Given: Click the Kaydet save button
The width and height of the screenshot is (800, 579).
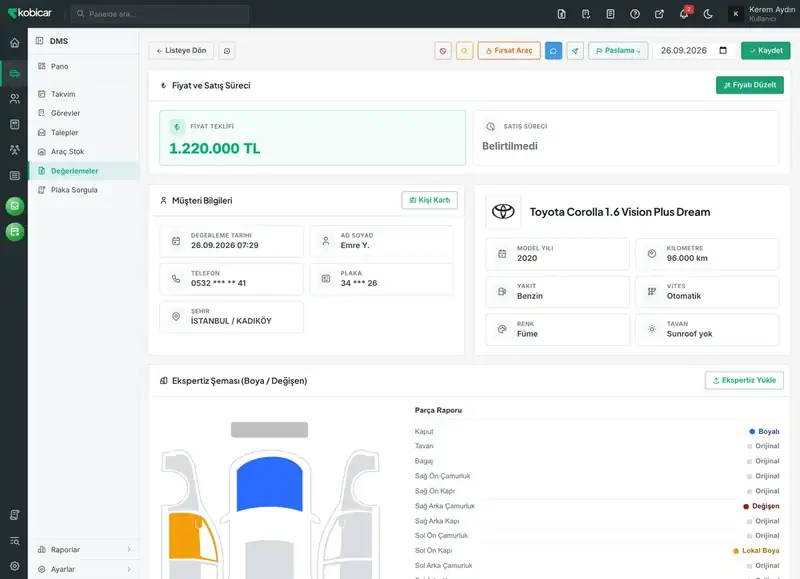Looking at the screenshot, I should pos(765,51).
